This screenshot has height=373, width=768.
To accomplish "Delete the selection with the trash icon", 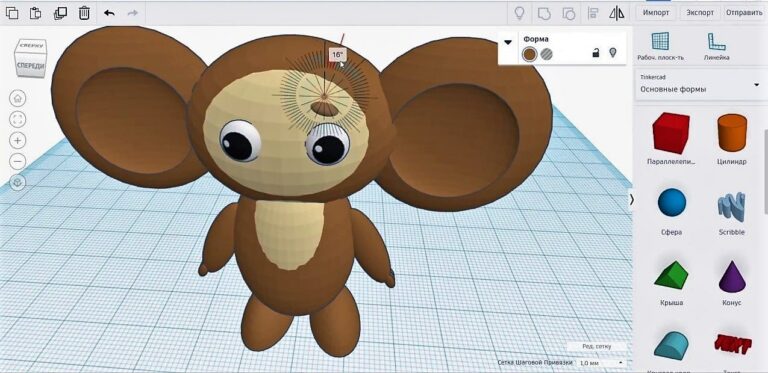I will pos(84,13).
